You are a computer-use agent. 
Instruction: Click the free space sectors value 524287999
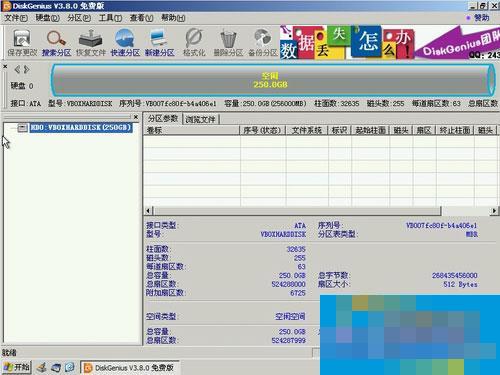click(x=288, y=340)
